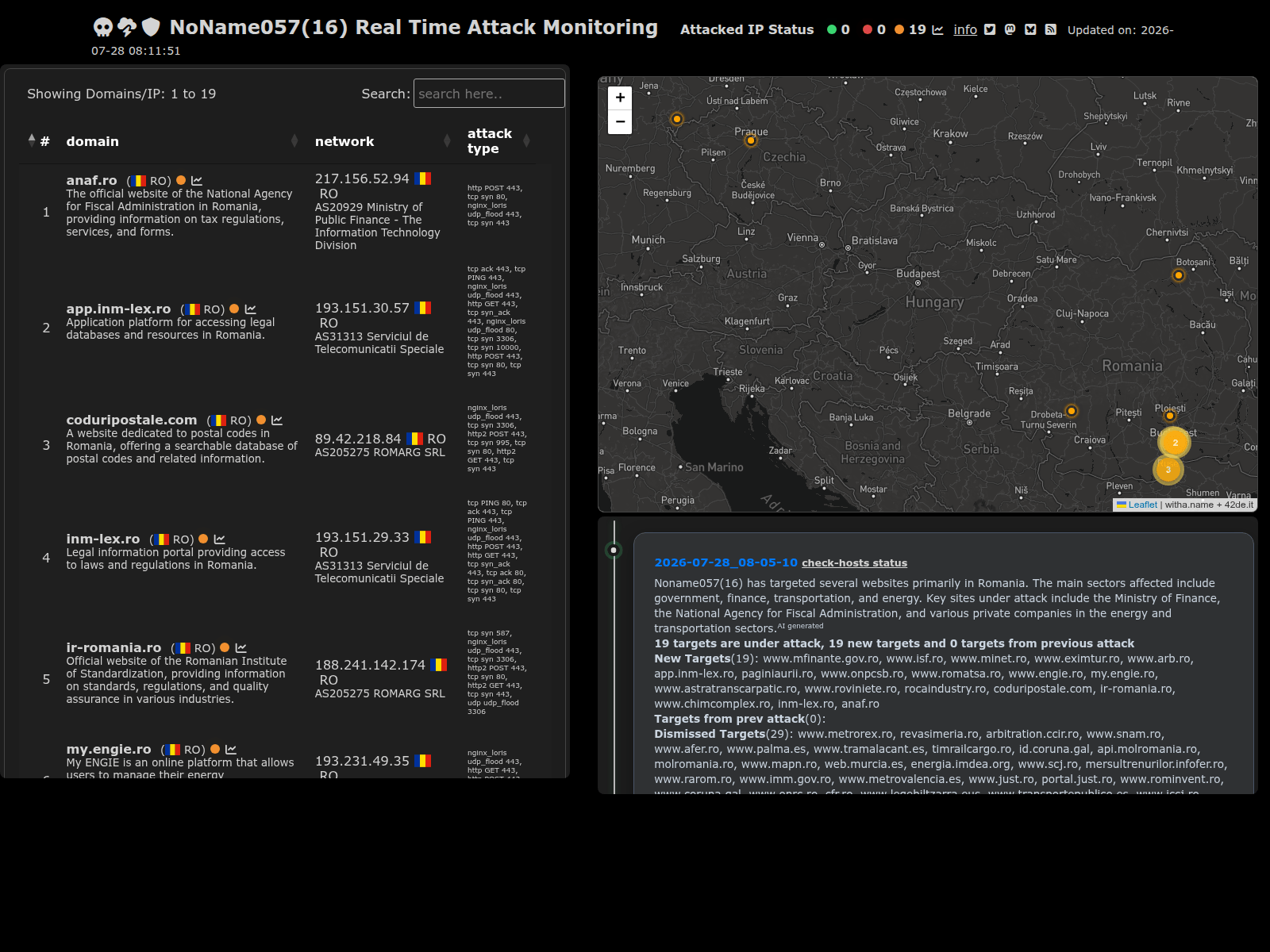The height and width of the screenshot is (952, 1270).
Task: Click the skull icon in page title
Action: (103, 28)
